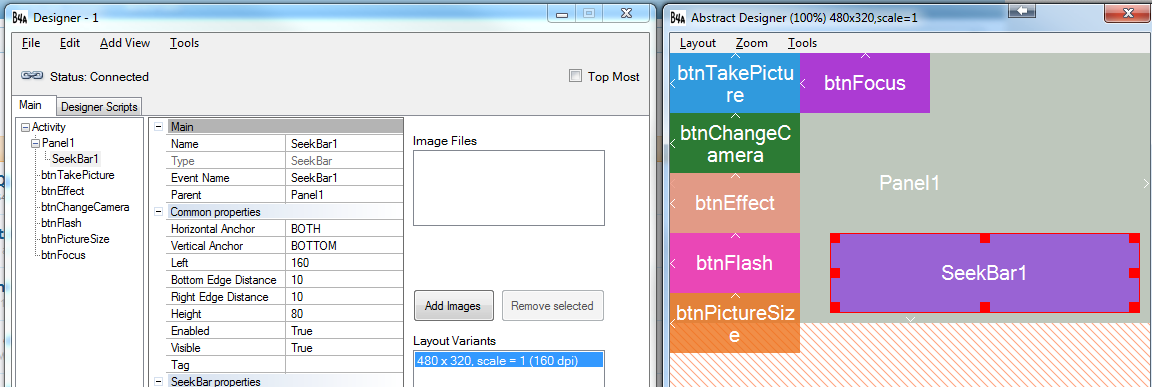Click the connection chain icon beside Status
Screen dimensions: 1152x387
point(32,76)
